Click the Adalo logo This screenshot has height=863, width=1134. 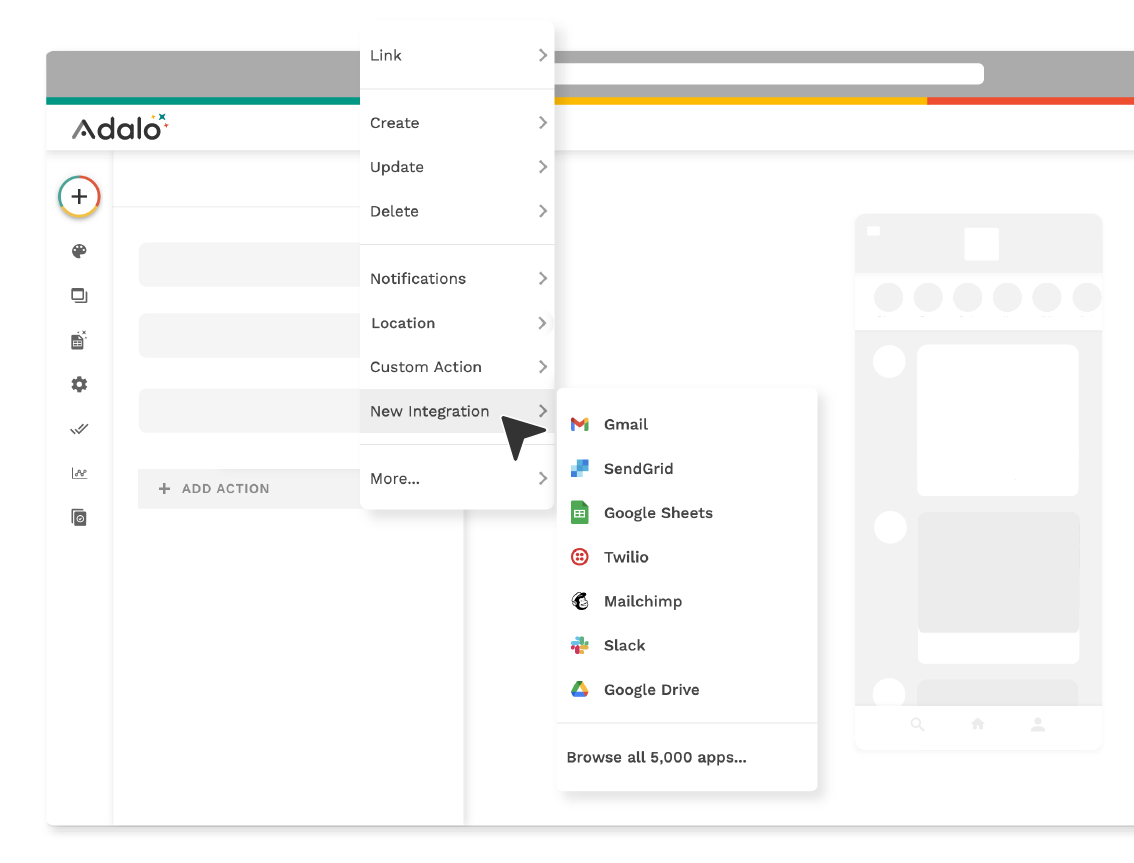click(119, 127)
